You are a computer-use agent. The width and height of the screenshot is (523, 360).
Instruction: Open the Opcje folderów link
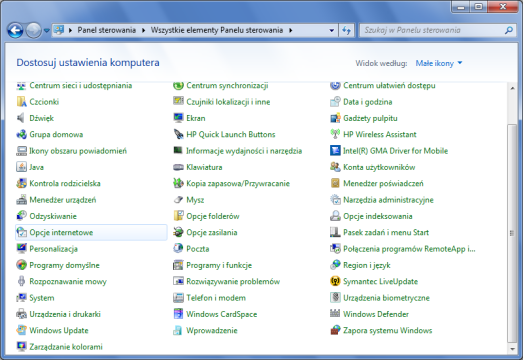213,216
